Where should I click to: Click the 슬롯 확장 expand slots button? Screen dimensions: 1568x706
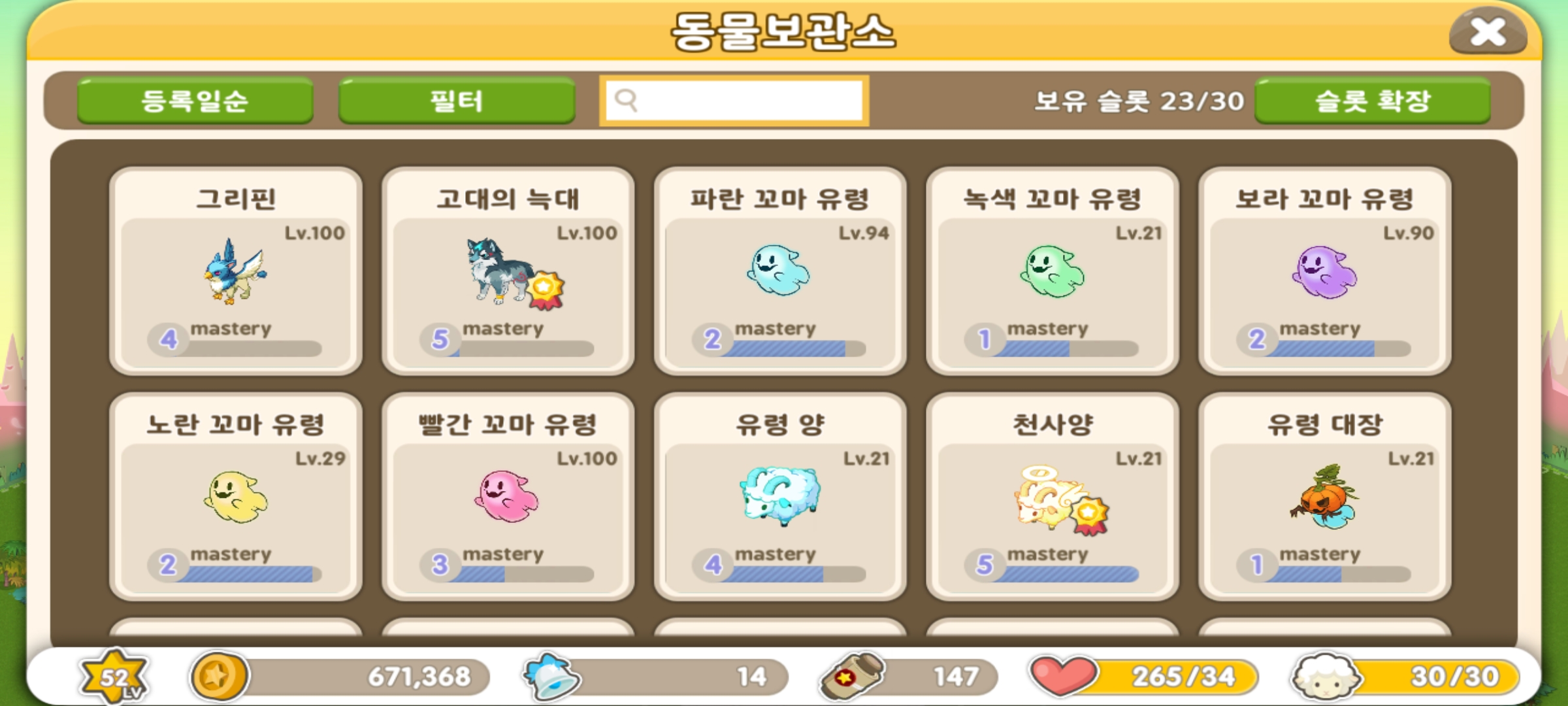pyautogui.click(x=1373, y=100)
